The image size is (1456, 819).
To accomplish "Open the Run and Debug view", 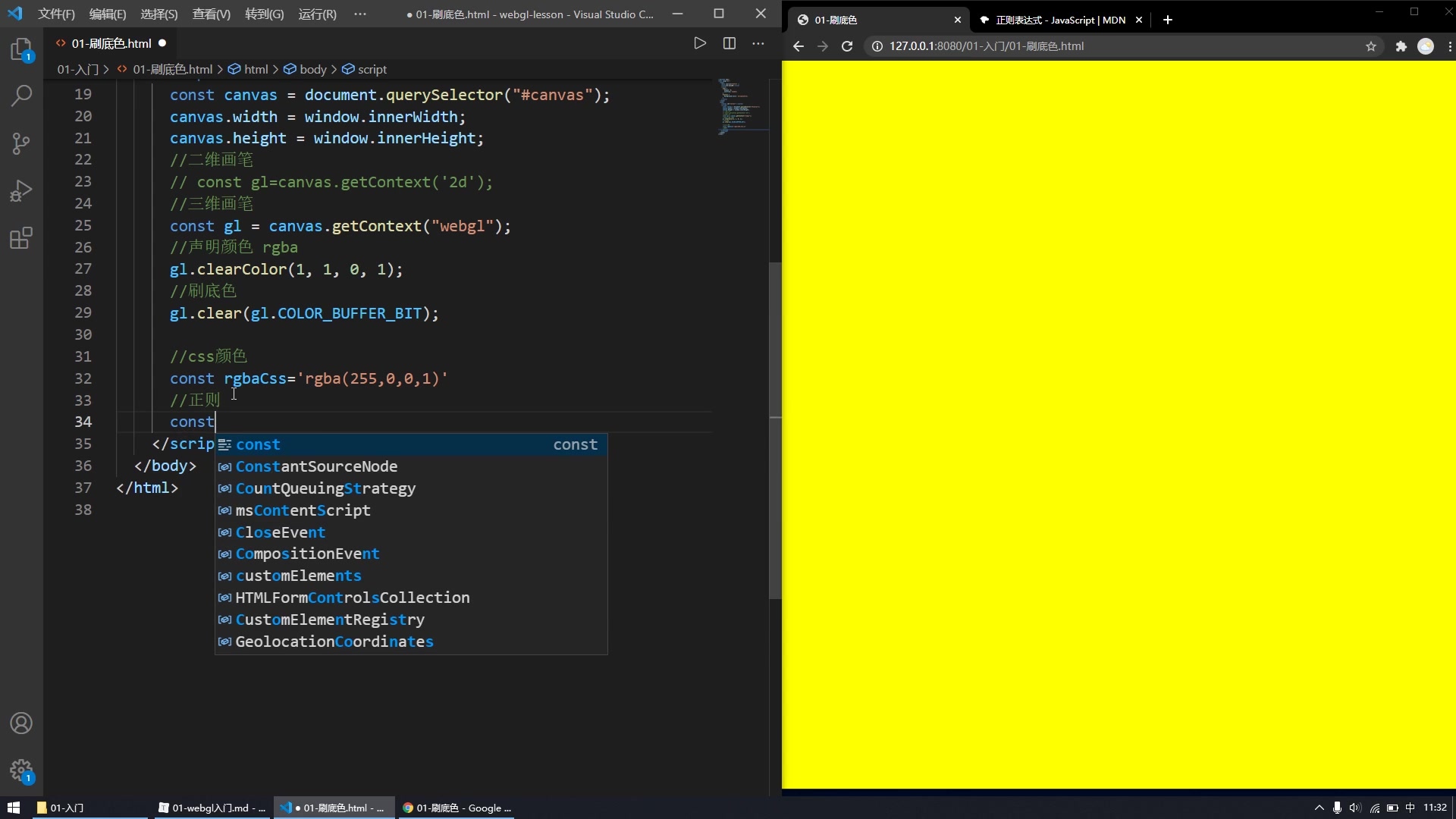I will pos(21,191).
